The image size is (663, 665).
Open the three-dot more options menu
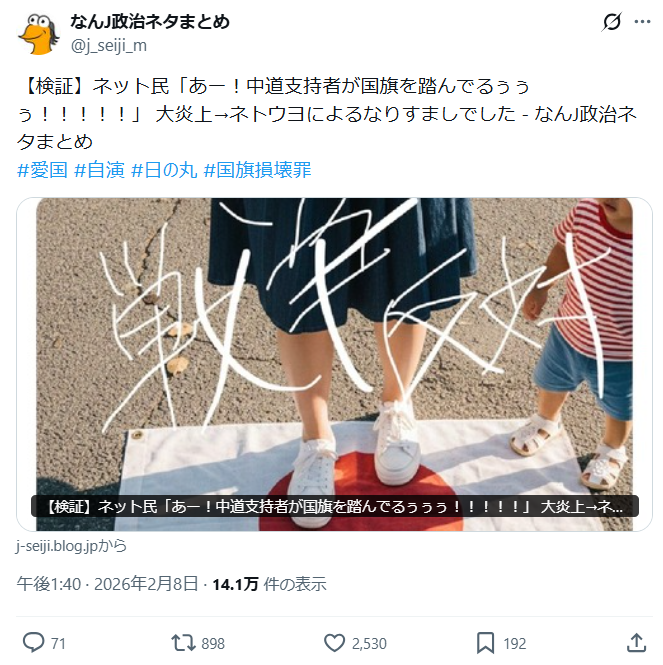click(642, 22)
